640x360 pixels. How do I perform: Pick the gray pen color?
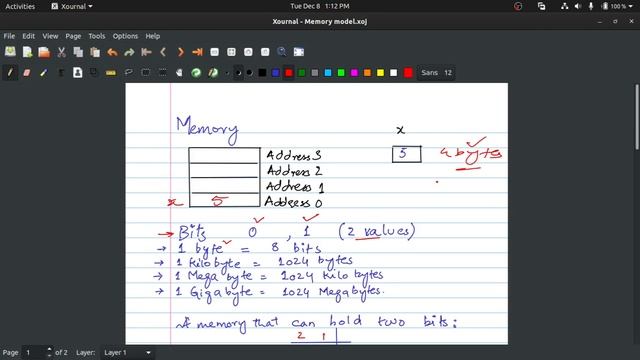point(315,73)
